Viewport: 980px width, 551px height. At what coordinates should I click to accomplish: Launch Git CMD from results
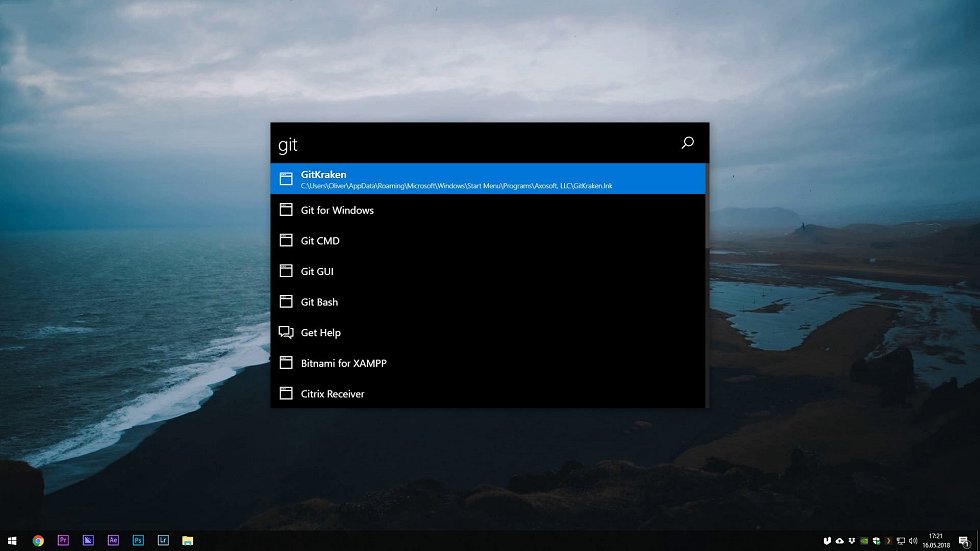pos(488,241)
